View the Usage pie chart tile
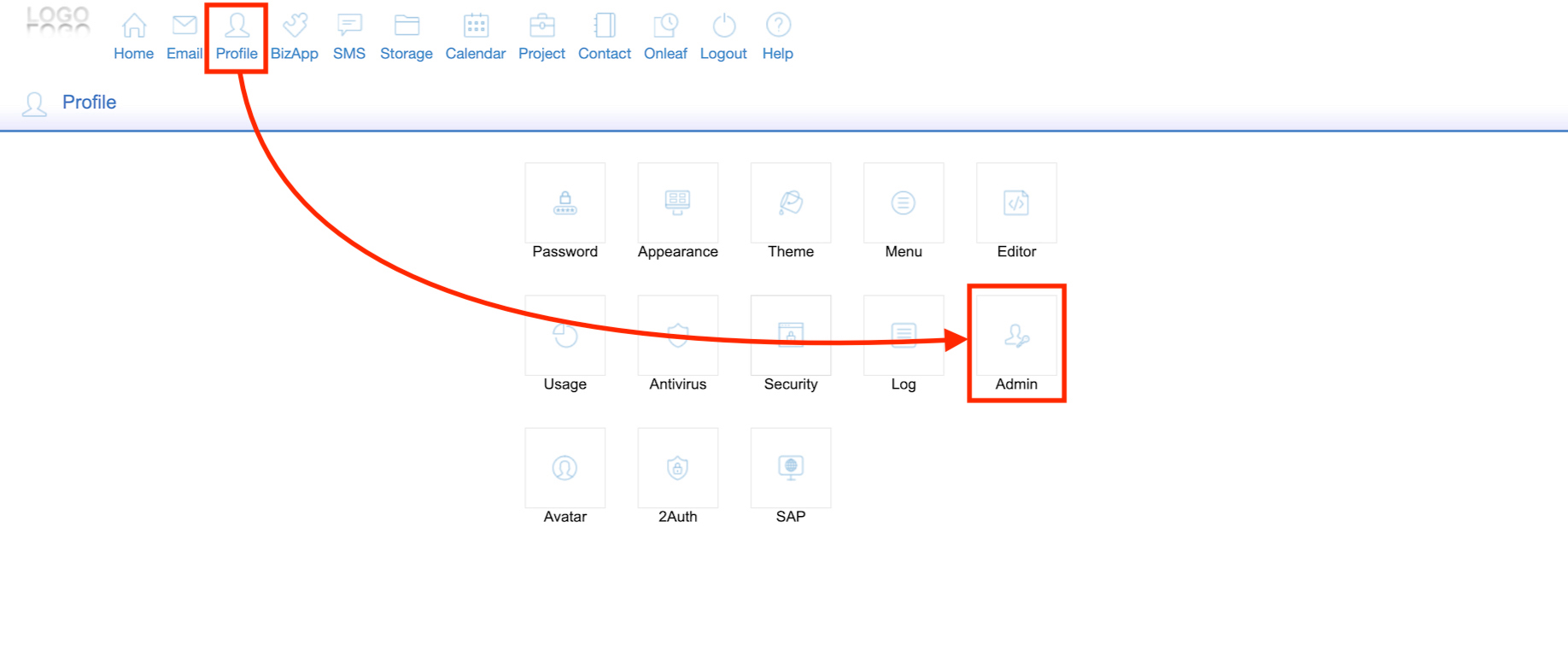 click(x=565, y=336)
